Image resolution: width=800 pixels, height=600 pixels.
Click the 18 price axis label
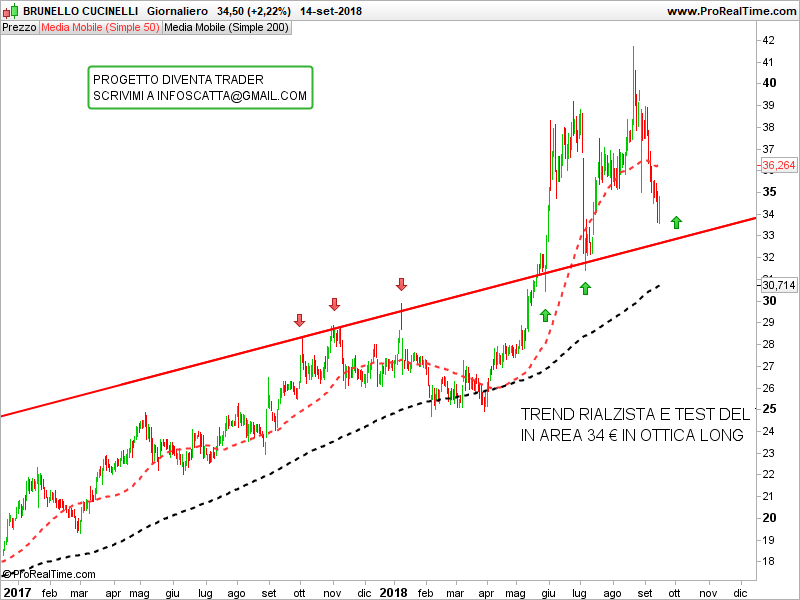(x=768, y=561)
